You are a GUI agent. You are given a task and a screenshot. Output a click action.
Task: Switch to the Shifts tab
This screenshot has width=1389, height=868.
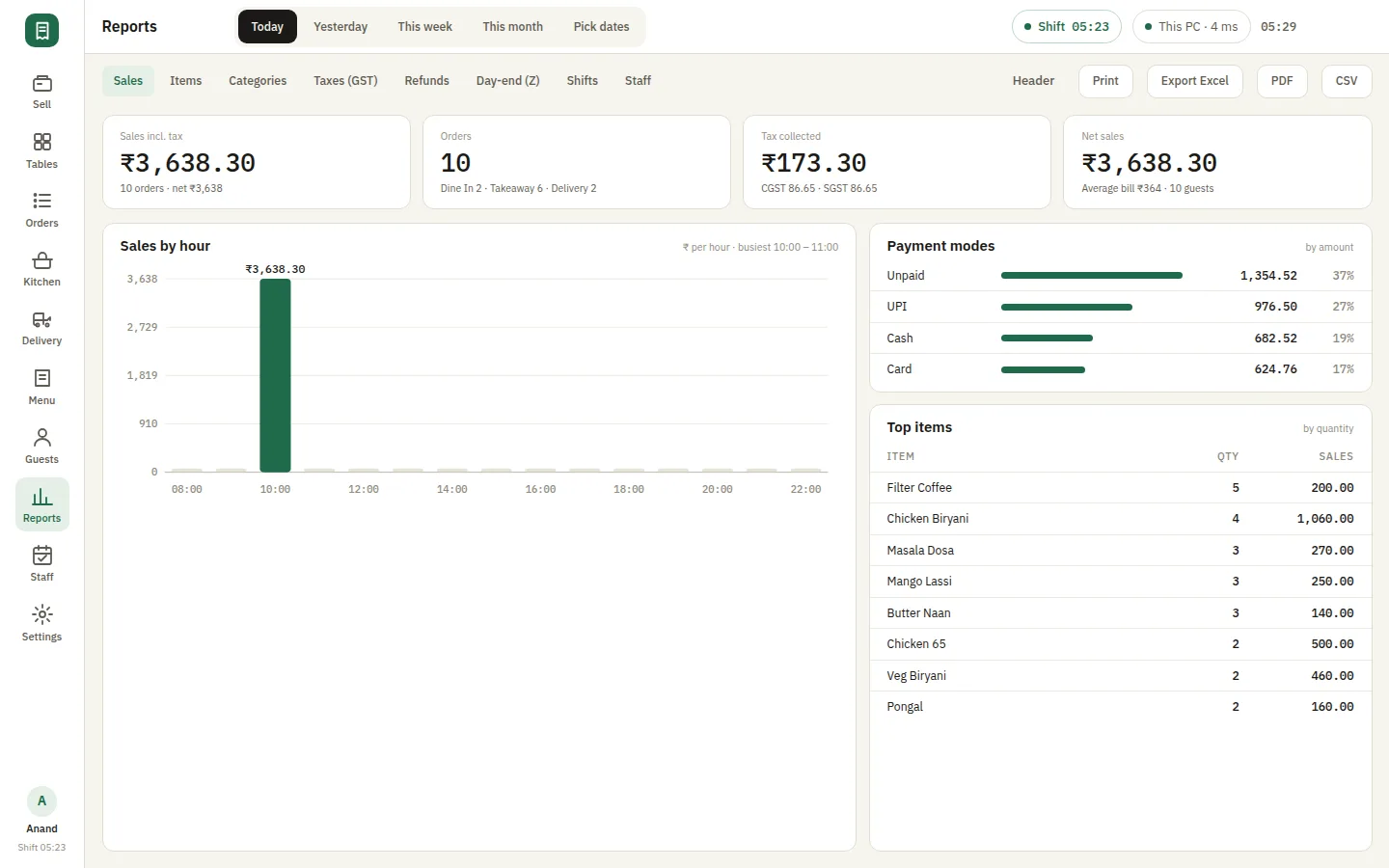tap(582, 81)
